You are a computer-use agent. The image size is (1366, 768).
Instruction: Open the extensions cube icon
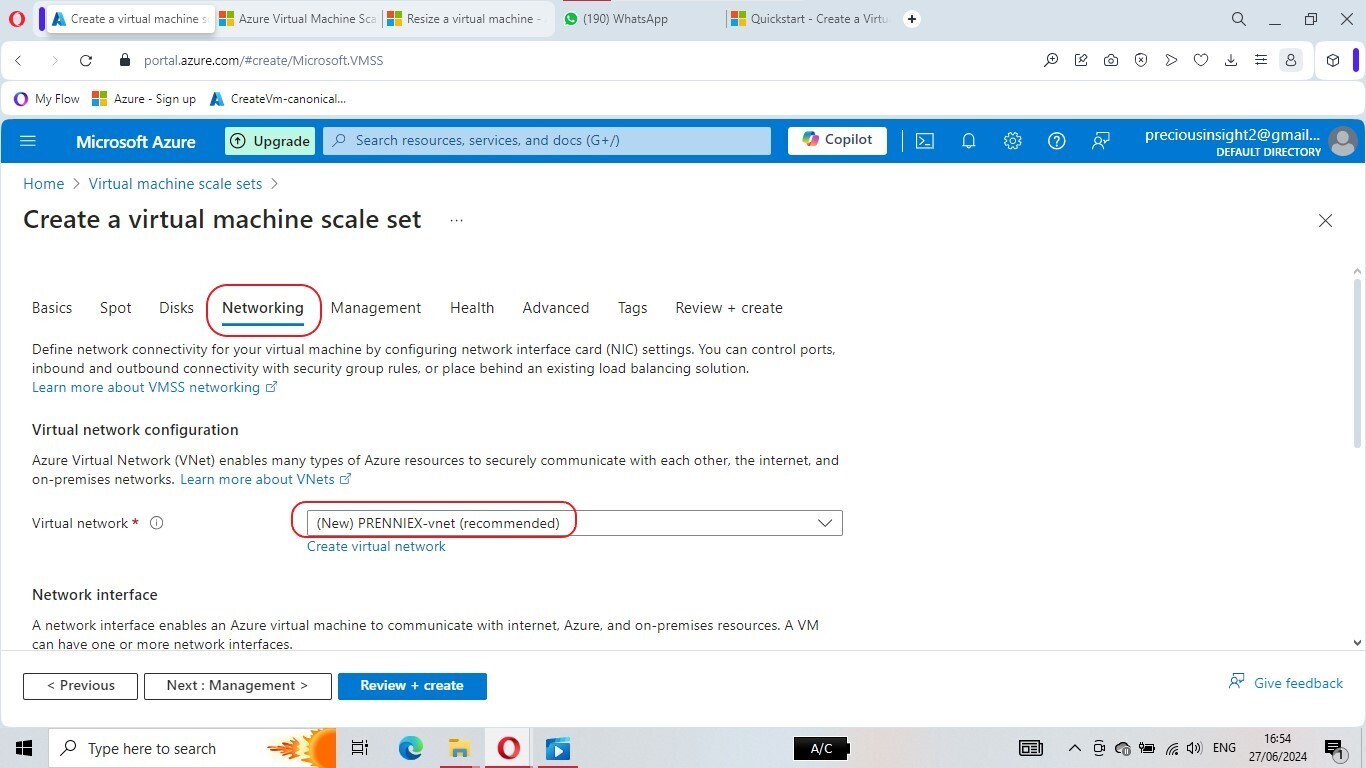1333,60
